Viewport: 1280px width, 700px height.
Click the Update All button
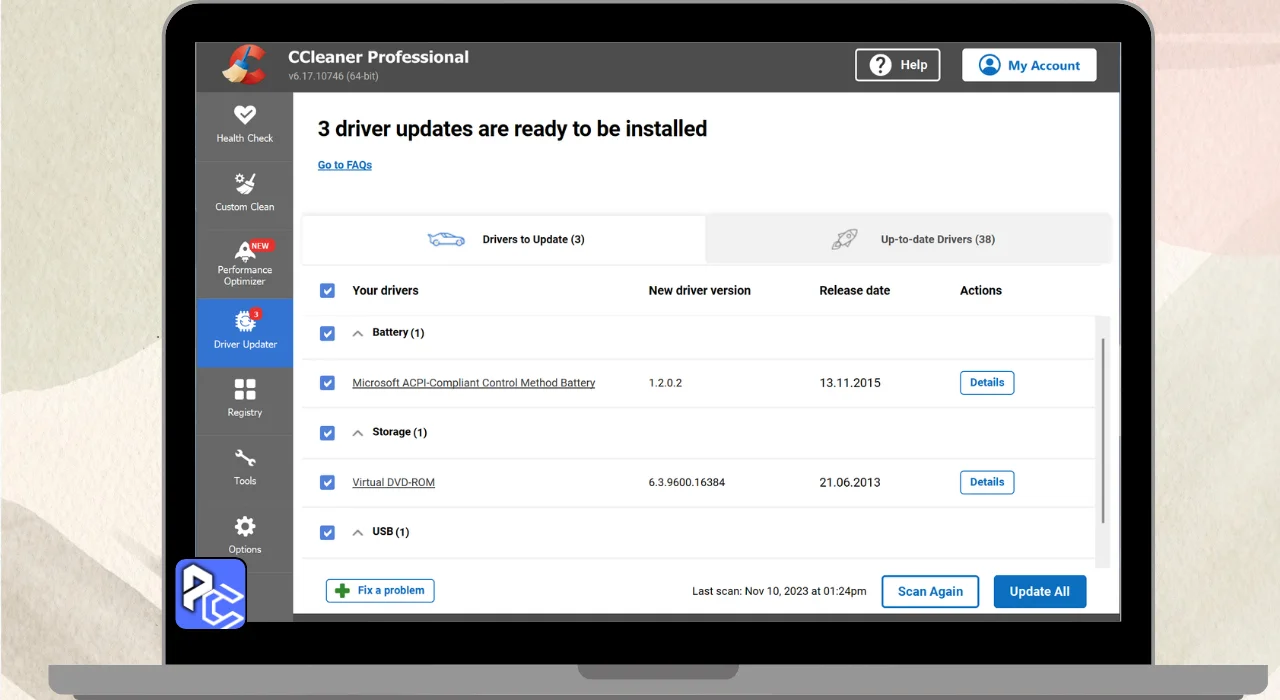(x=1039, y=591)
